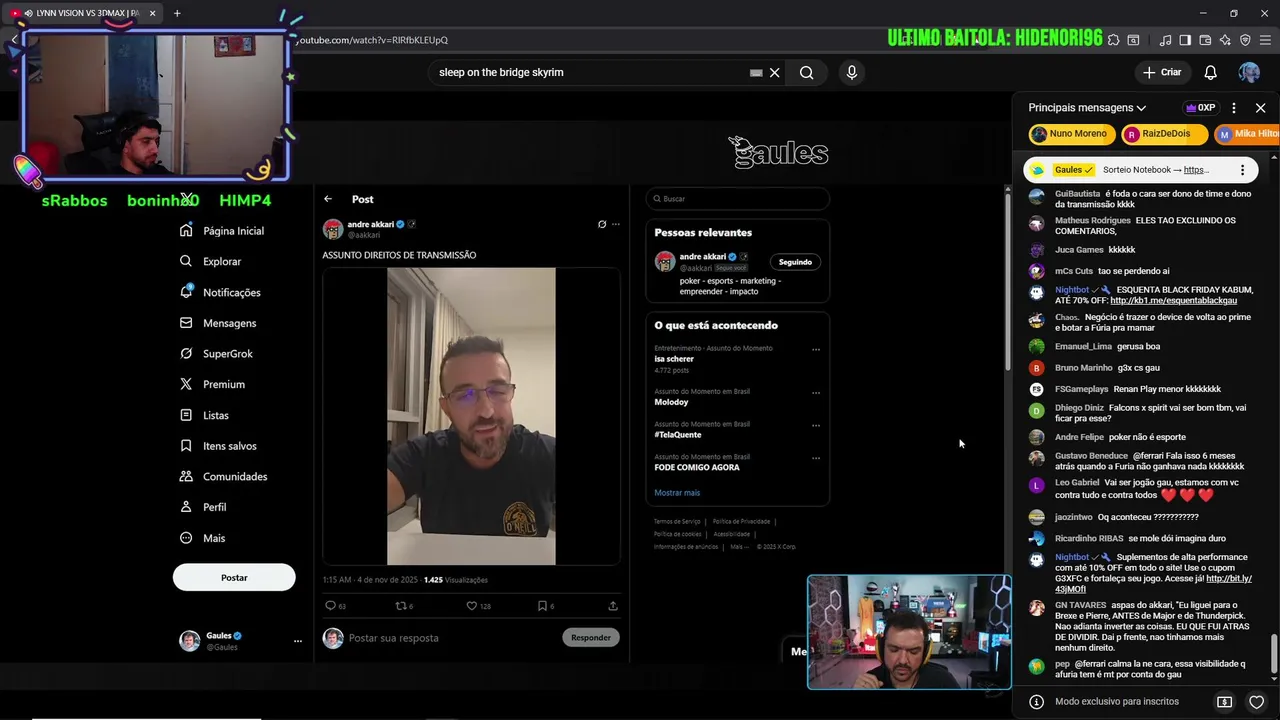The height and width of the screenshot is (720, 1280).
Task: Click the Mostrar mais link
Action: click(x=677, y=493)
